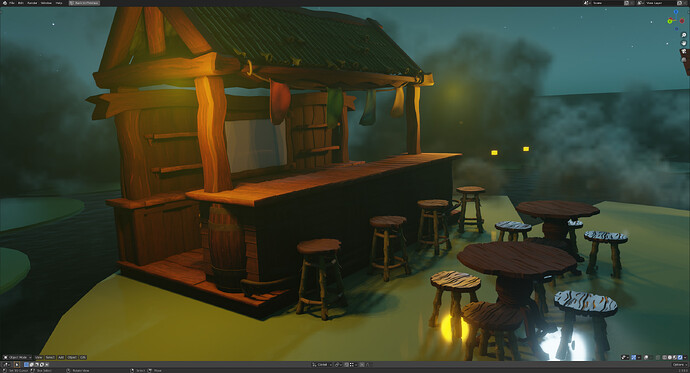
Task: Open the viewport Select menu
Action: pos(51,358)
